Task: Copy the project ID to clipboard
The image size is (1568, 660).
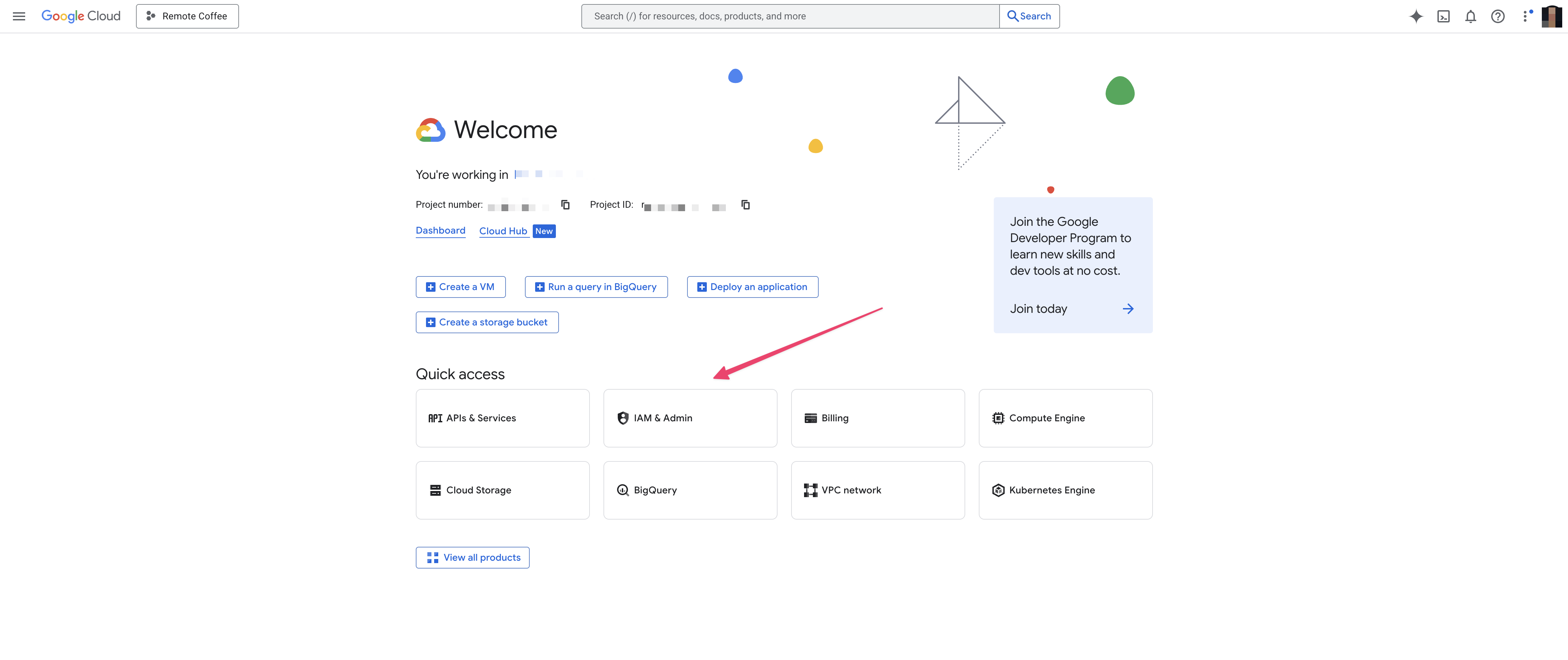Action: coord(745,205)
